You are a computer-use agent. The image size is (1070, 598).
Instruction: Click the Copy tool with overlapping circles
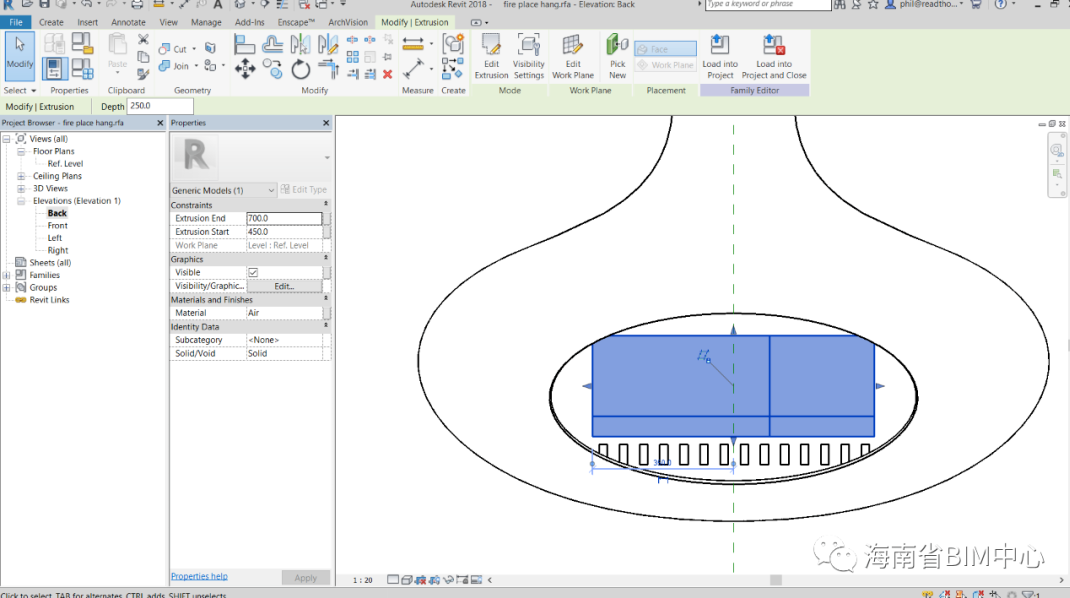(272, 69)
